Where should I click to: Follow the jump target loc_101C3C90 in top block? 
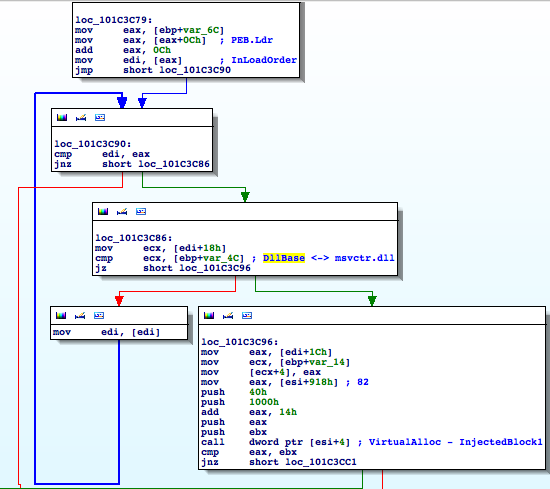(195, 70)
